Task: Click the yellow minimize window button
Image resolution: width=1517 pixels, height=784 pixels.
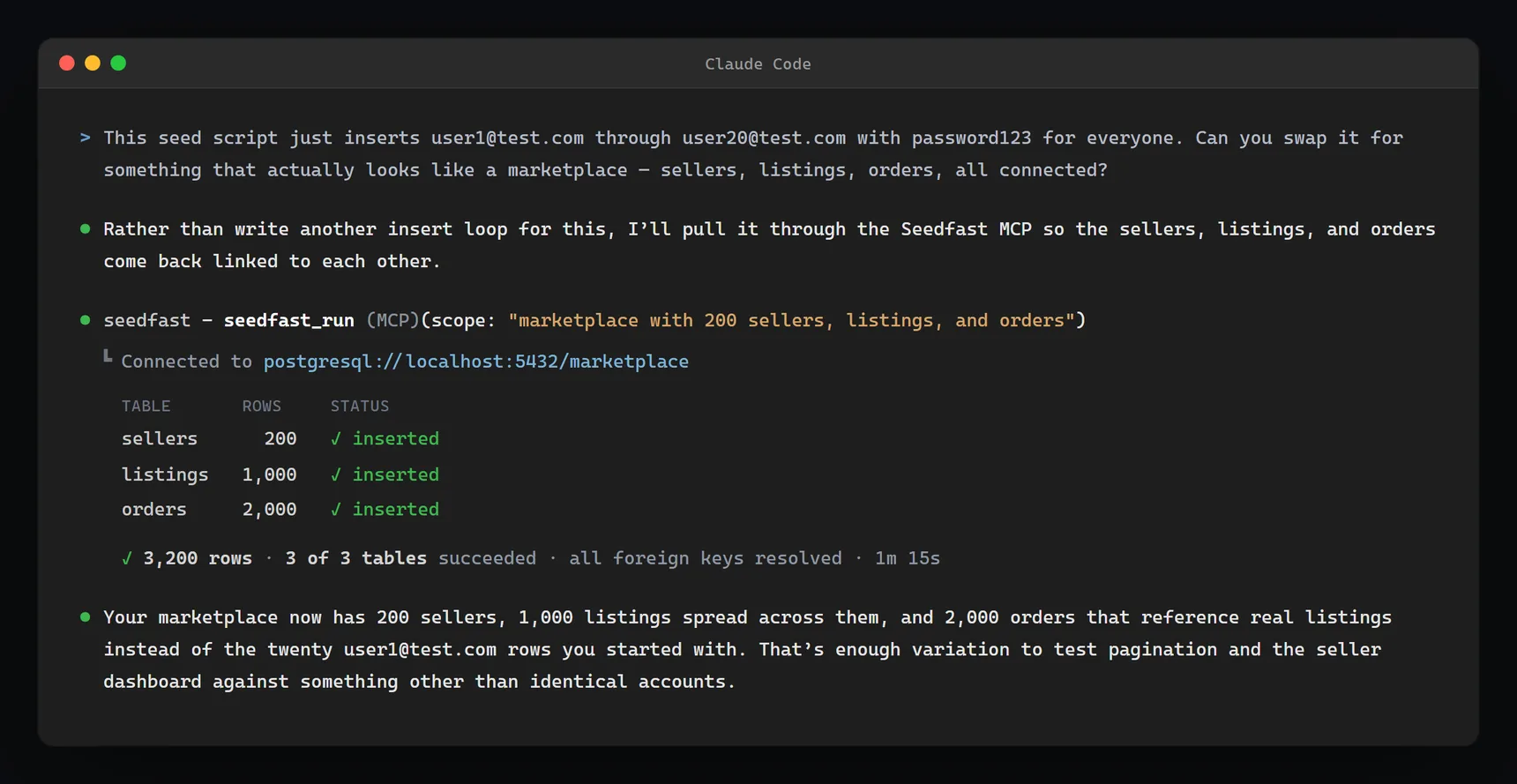Action: point(93,63)
